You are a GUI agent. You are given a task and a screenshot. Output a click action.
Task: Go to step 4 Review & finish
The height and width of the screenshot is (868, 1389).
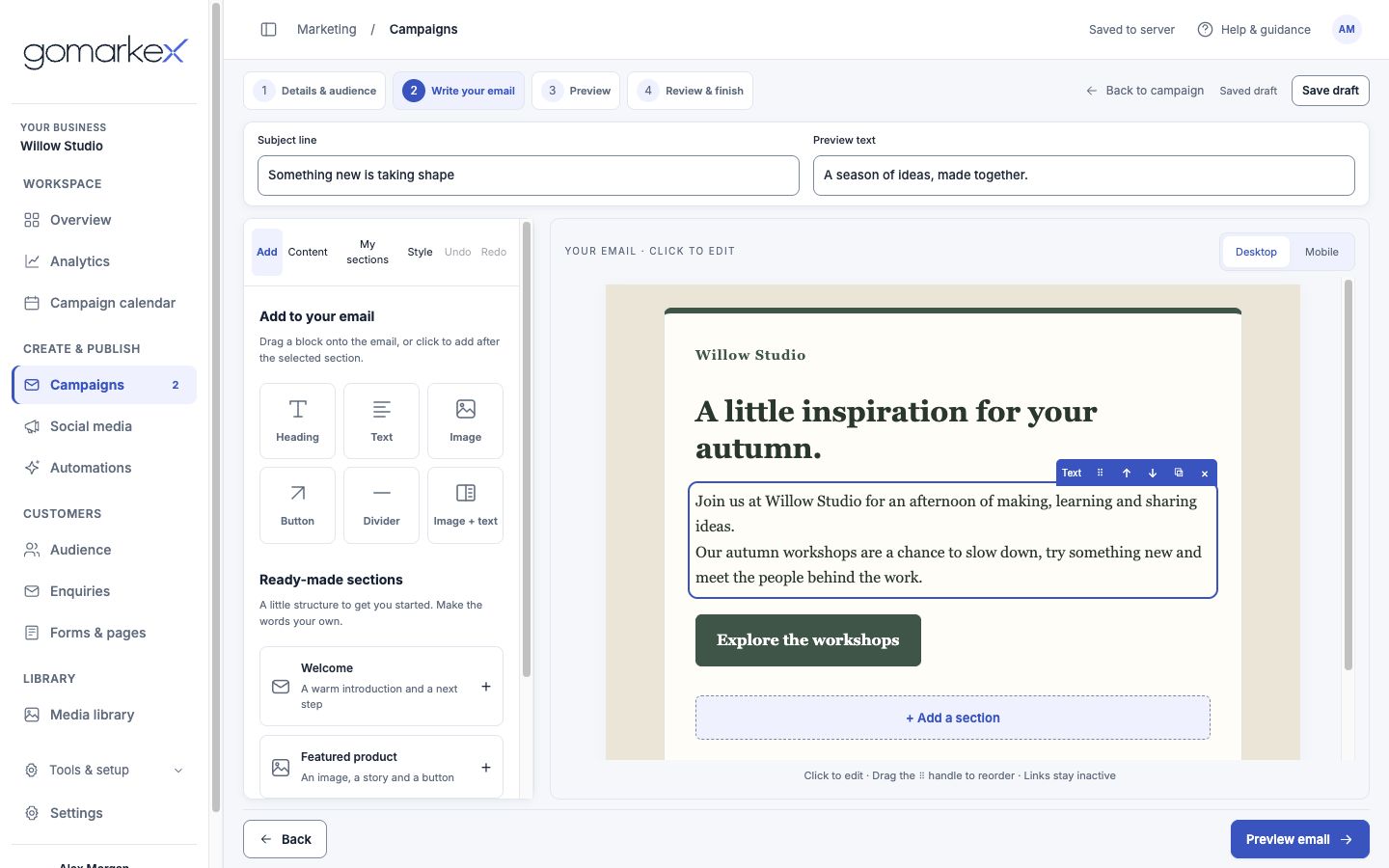(690, 91)
